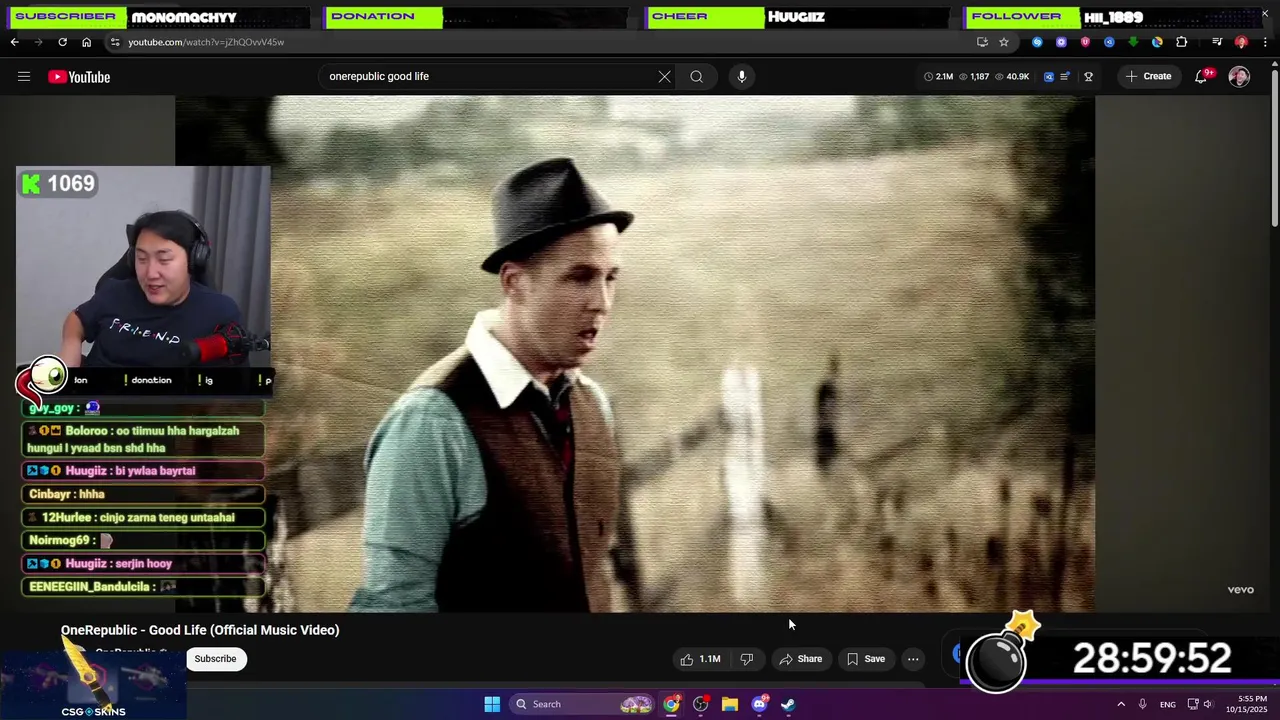
Task: Click the blue extension icon beside stats
Action: coord(1049,76)
